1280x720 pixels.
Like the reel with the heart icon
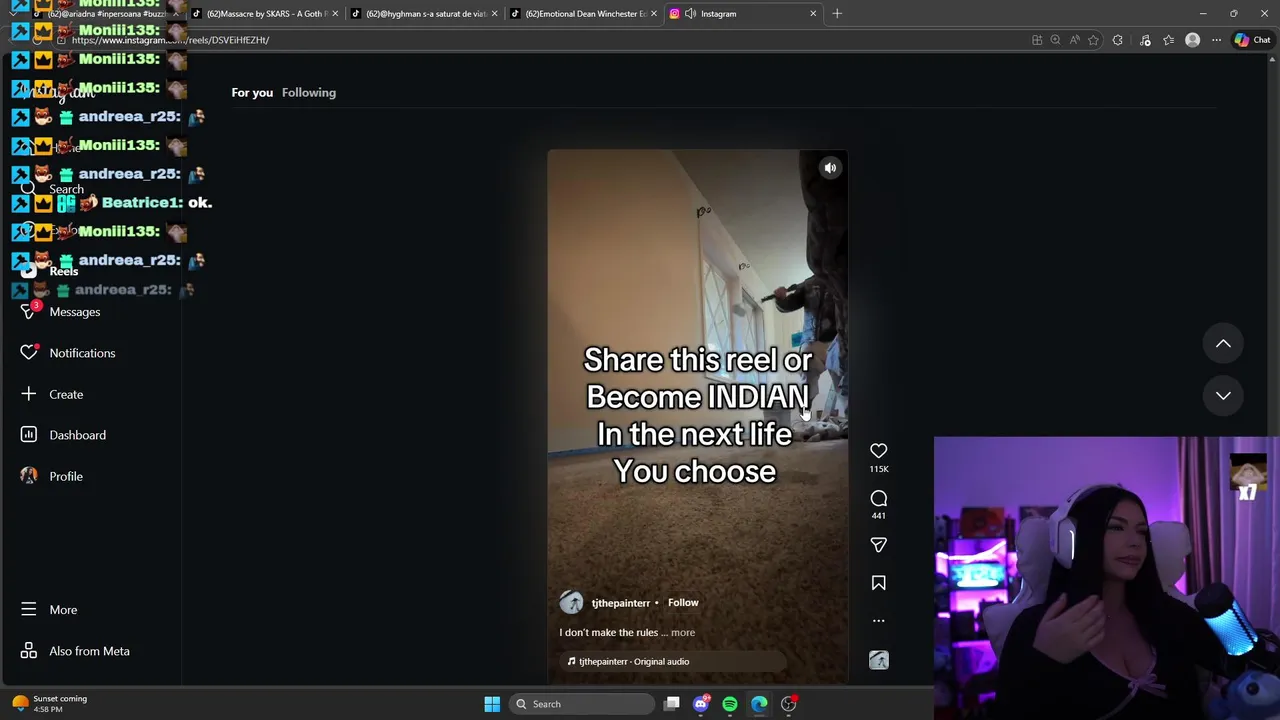coord(878,451)
